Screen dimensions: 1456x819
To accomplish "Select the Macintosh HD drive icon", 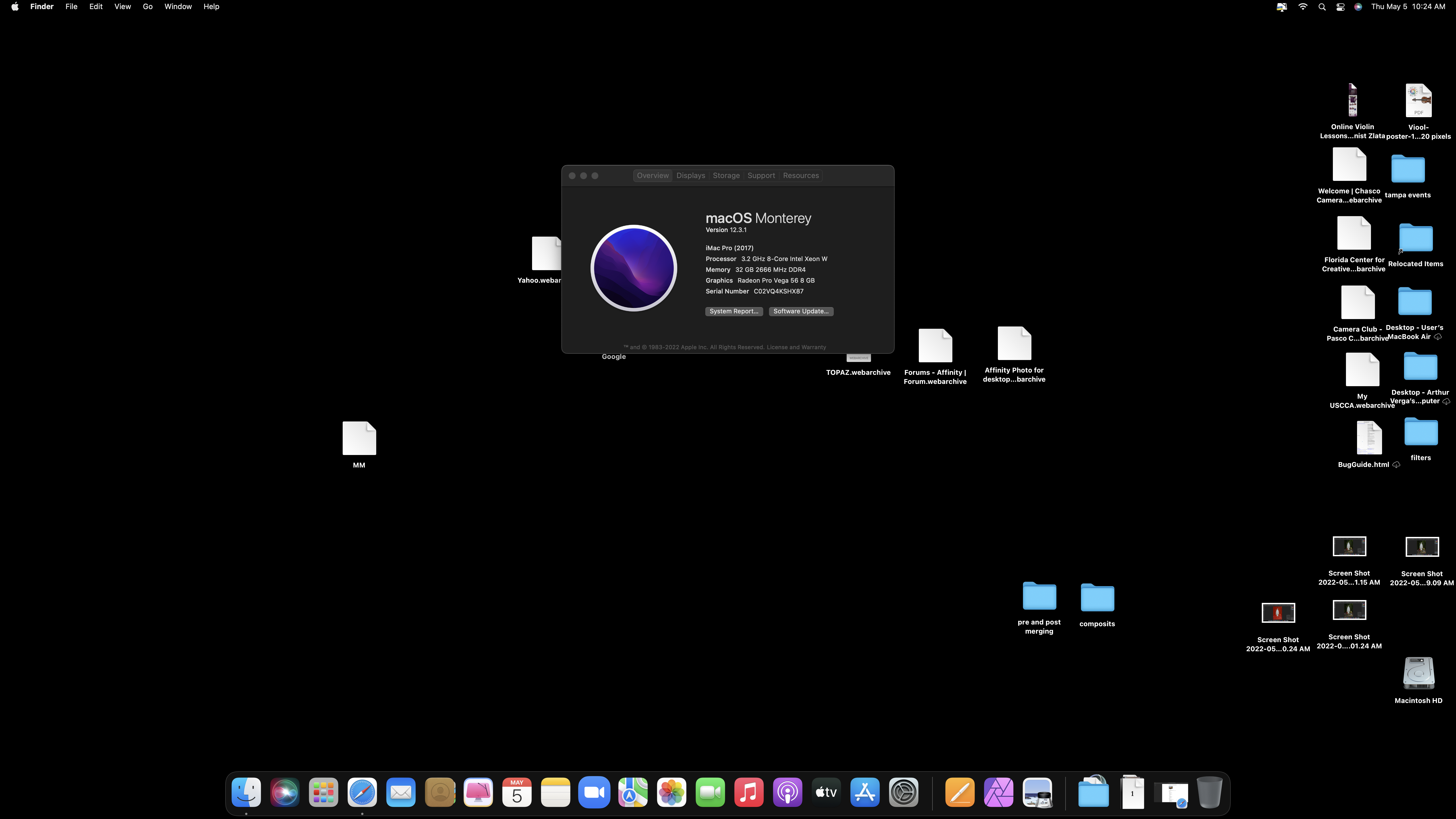I will pos(1418,673).
